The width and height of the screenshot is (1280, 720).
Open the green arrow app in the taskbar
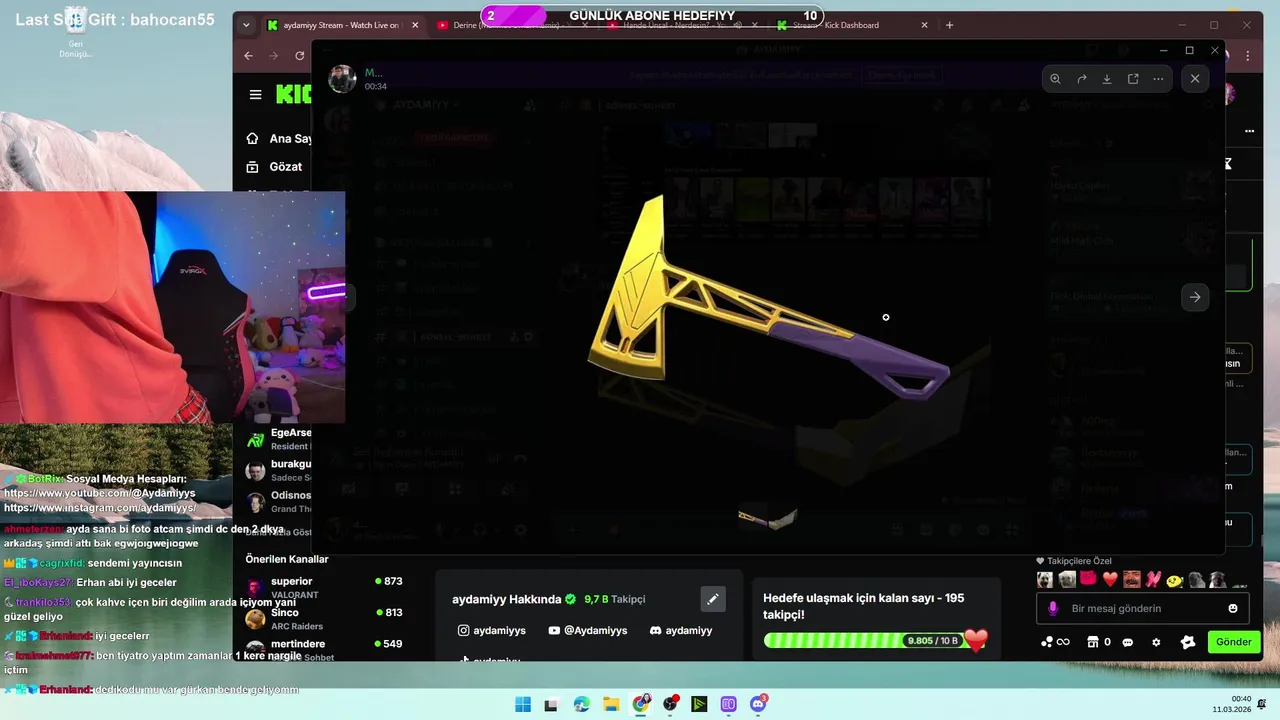point(700,704)
